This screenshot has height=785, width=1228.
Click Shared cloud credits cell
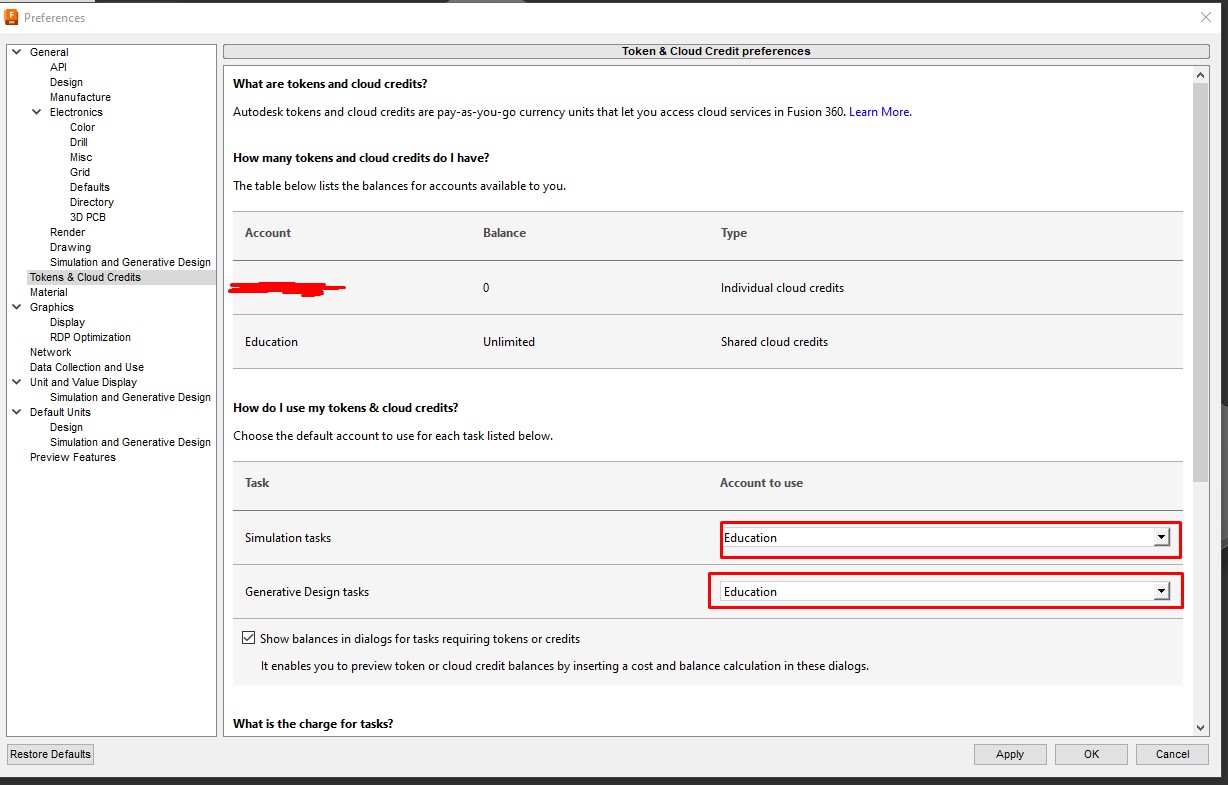[774, 342]
